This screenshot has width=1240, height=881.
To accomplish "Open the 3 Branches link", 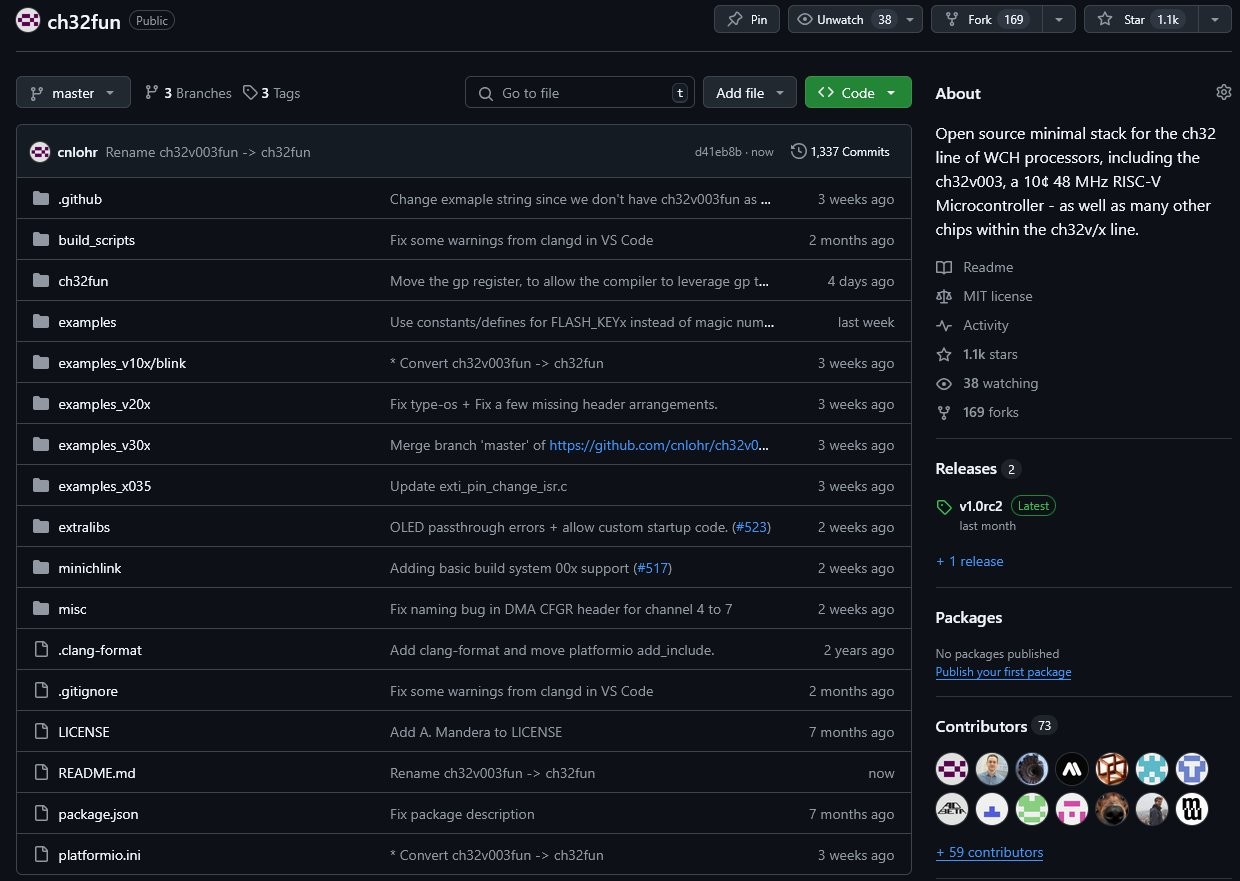I will point(188,93).
